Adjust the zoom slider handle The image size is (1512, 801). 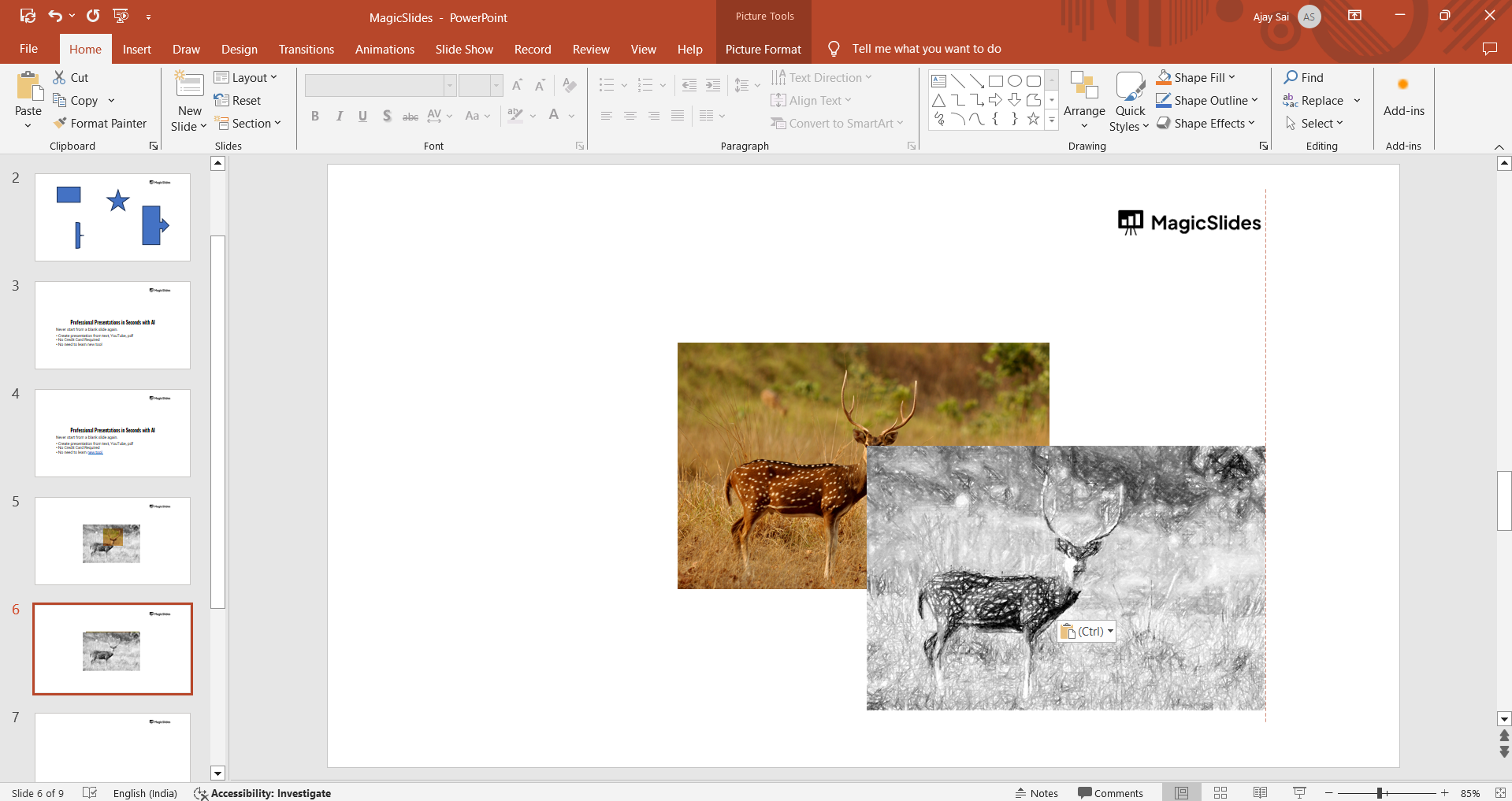click(1380, 793)
